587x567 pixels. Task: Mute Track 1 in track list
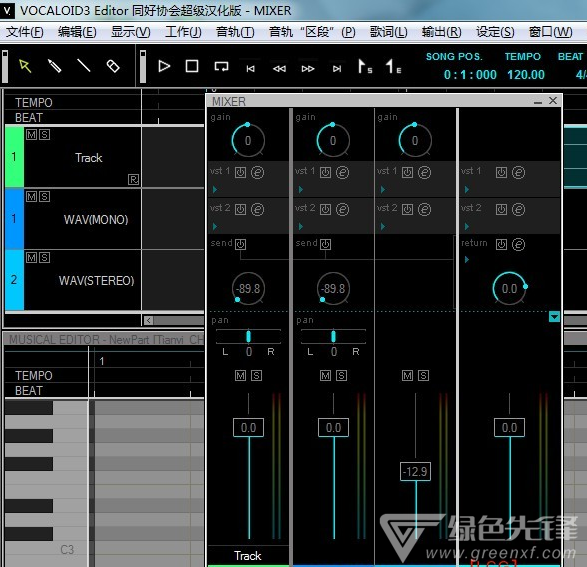[31, 134]
